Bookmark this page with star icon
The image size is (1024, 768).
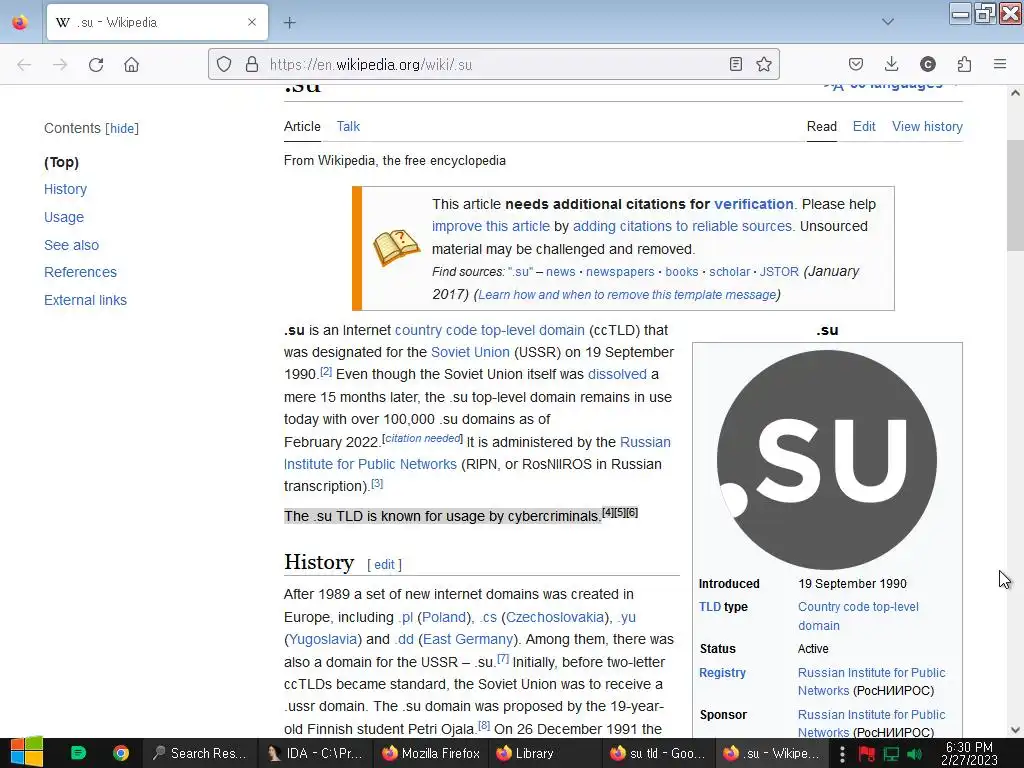763,64
